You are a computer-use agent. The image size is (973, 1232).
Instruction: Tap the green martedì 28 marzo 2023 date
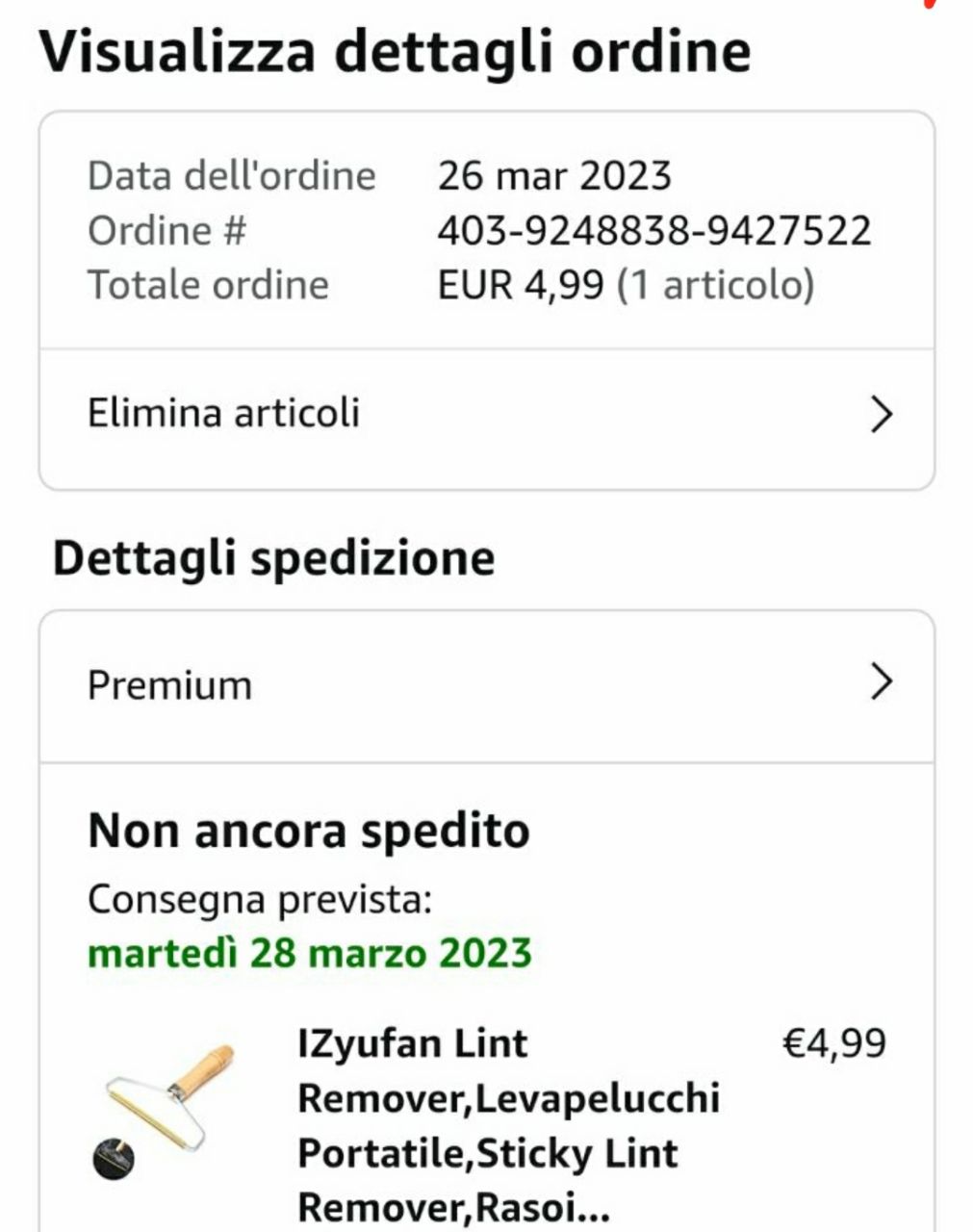coord(309,954)
